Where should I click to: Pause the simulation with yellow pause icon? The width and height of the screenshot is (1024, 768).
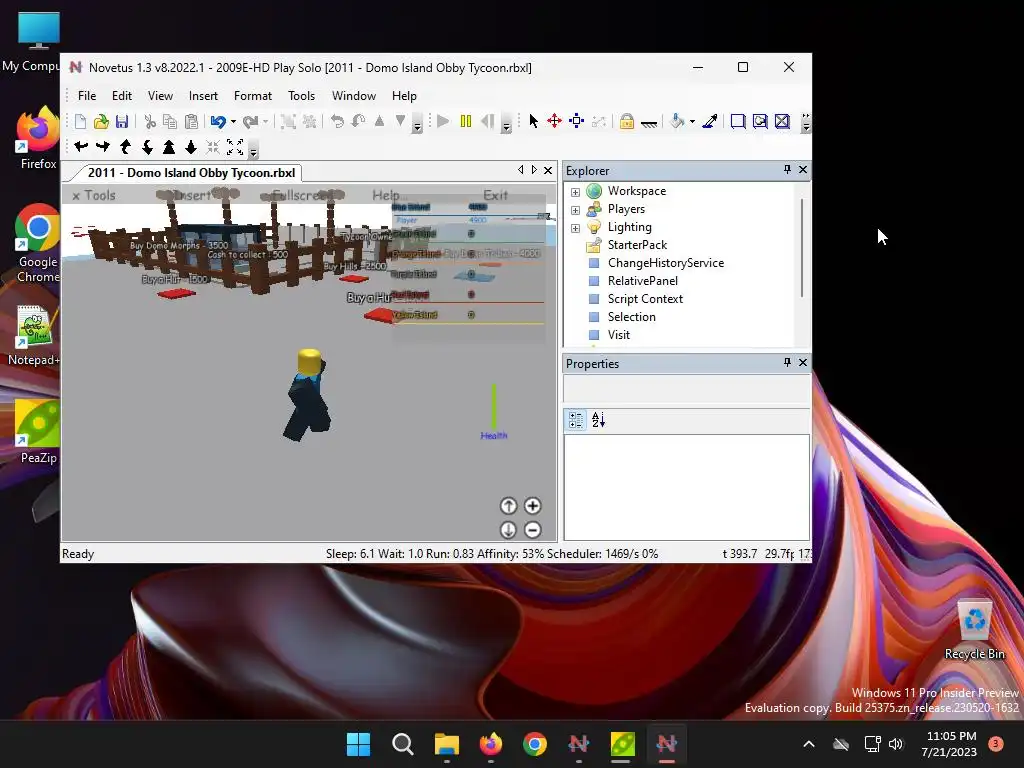[x=466, y=121]
